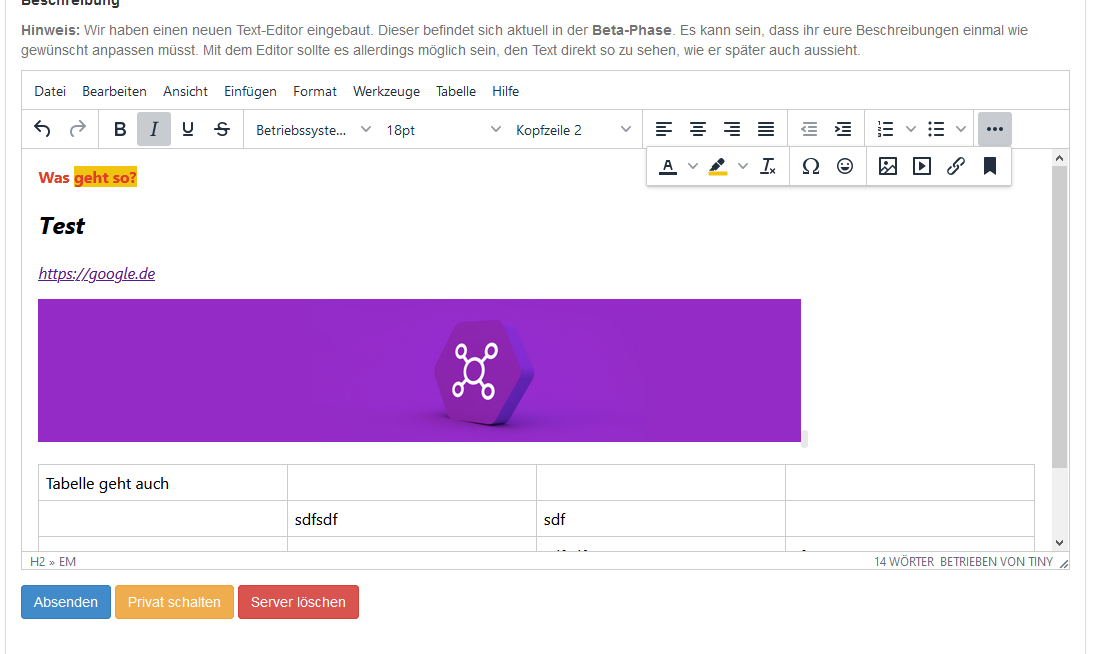Open the Tabelle menu

456,91
